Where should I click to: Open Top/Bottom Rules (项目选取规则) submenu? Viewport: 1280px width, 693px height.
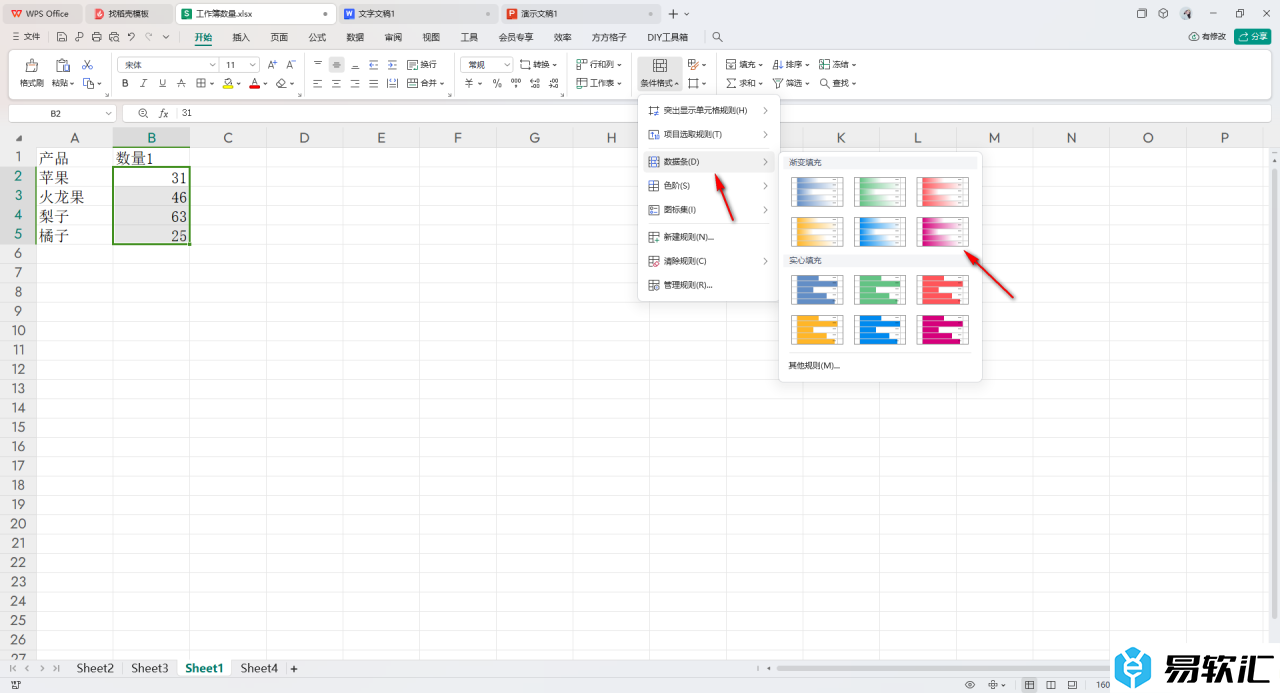click(x=708, y=134)
